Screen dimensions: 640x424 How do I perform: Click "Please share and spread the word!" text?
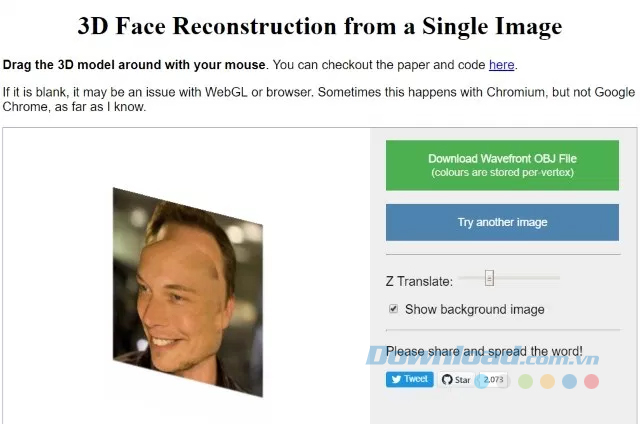tap(484, 352)
